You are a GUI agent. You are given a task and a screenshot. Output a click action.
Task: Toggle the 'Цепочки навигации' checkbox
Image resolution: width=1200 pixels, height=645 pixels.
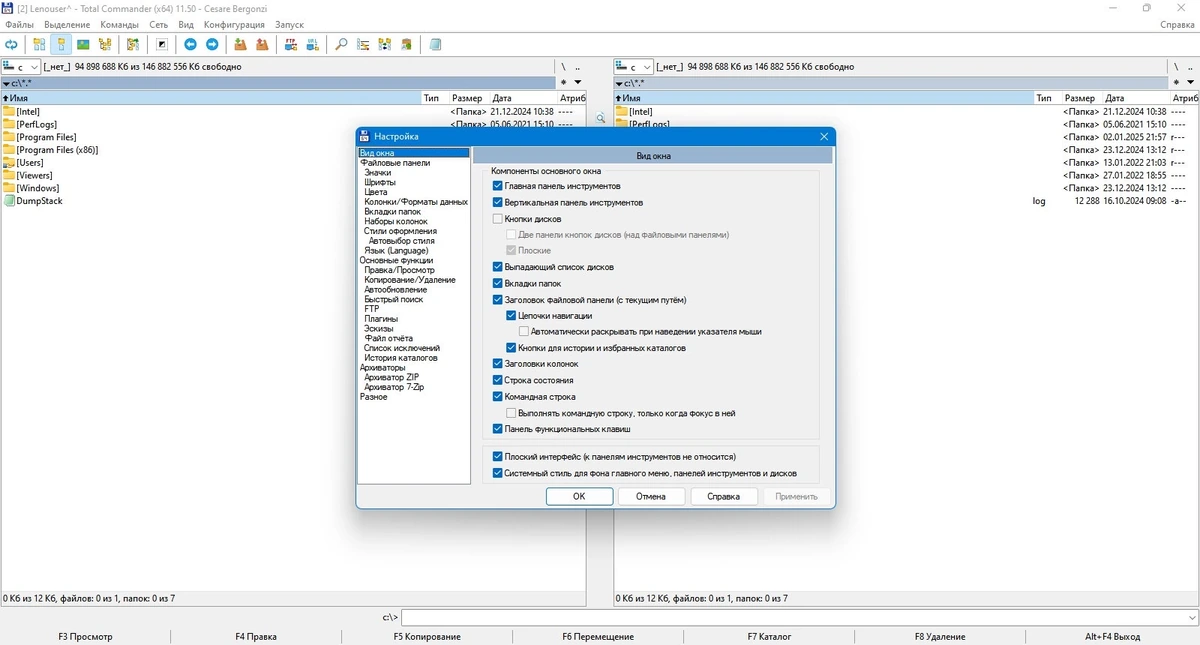click(x=512, y=315)
